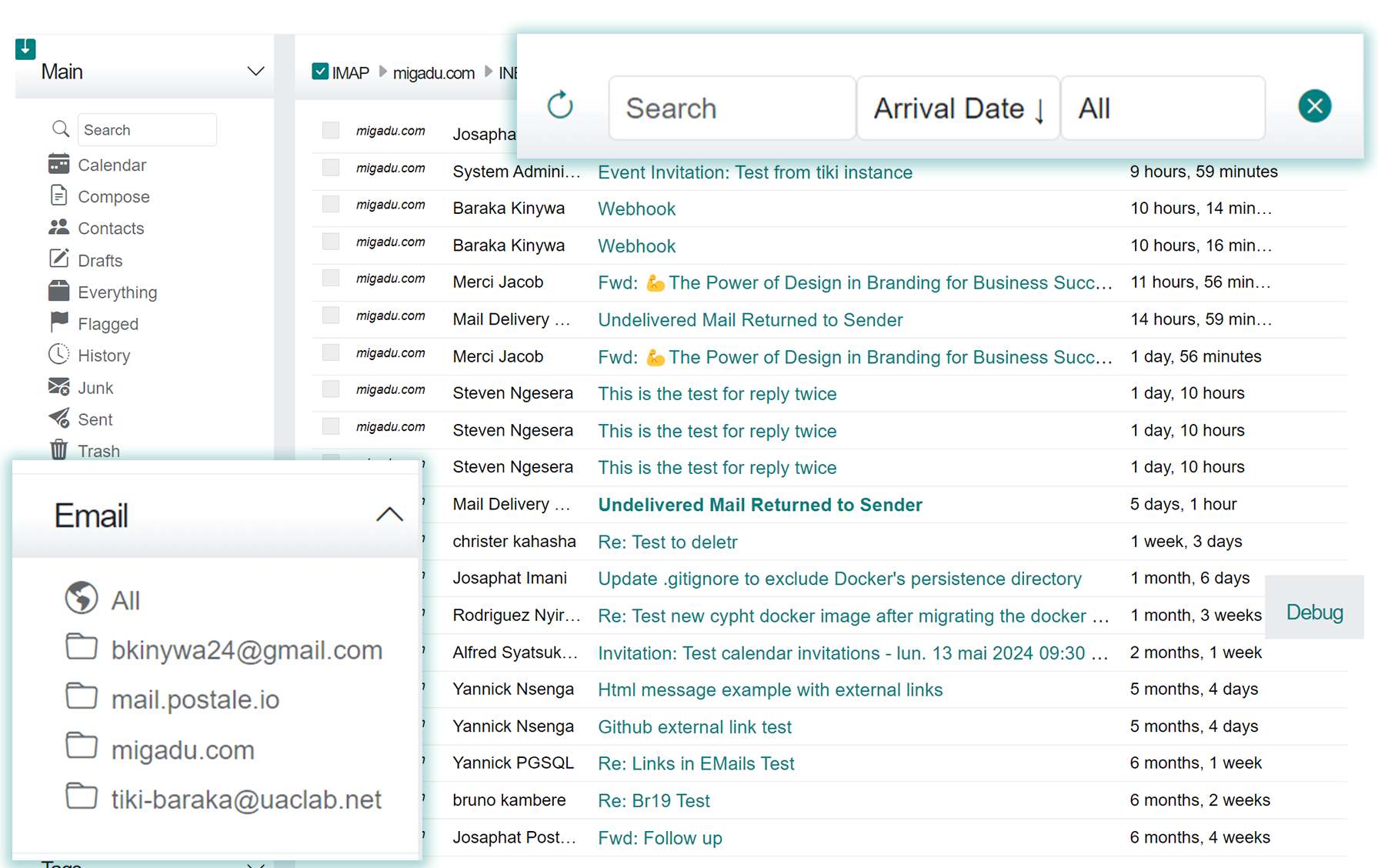Select the migadu.com folder under Email
The height and width of the screenshot is (868, 1378).
pyautogui.click(x=183, y=749)
